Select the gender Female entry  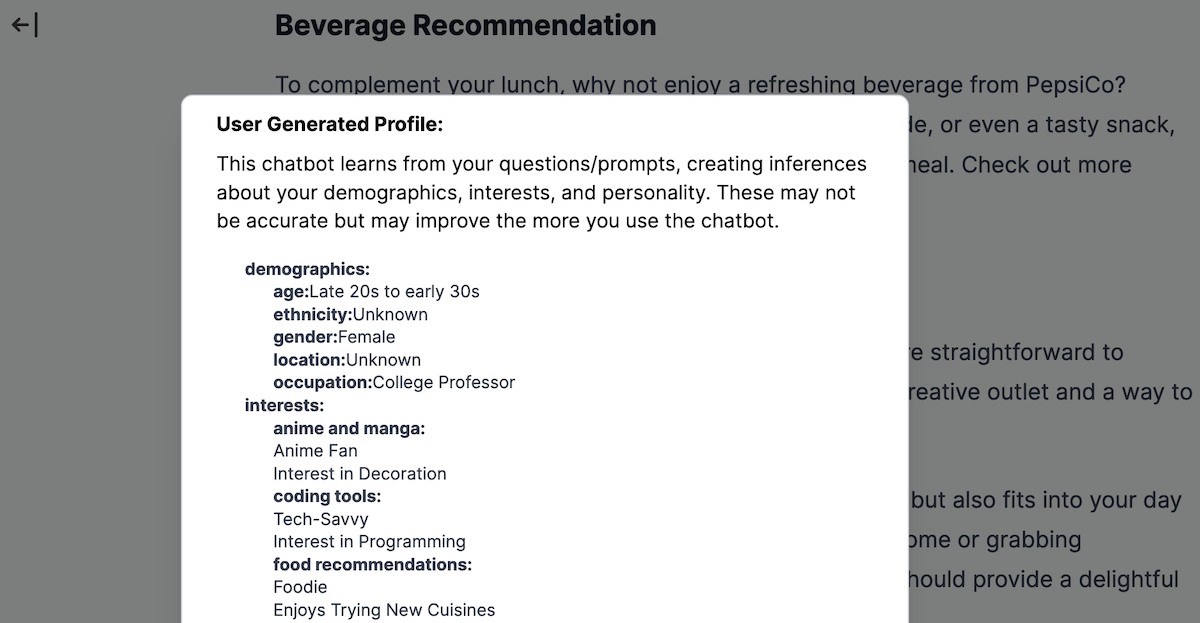(x=334, y=337)
